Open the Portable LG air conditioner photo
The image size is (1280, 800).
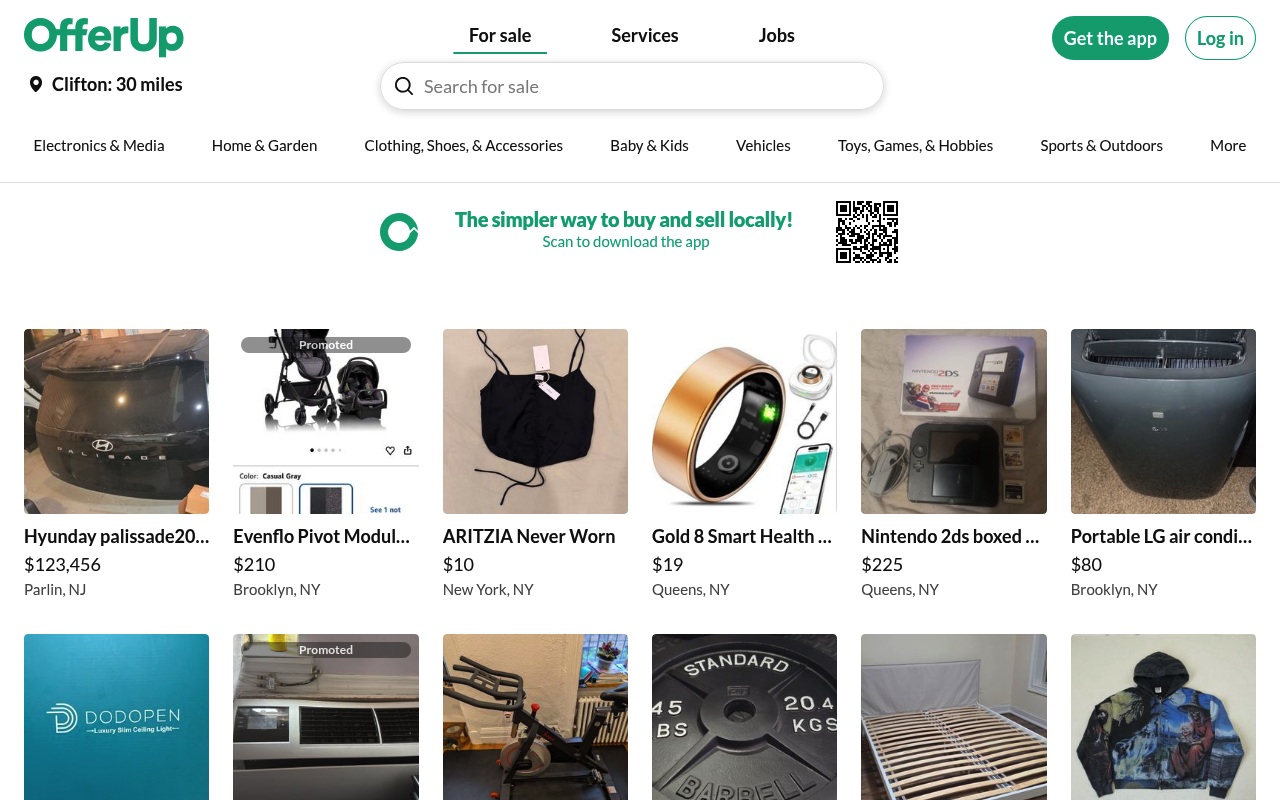point(1163,421)
